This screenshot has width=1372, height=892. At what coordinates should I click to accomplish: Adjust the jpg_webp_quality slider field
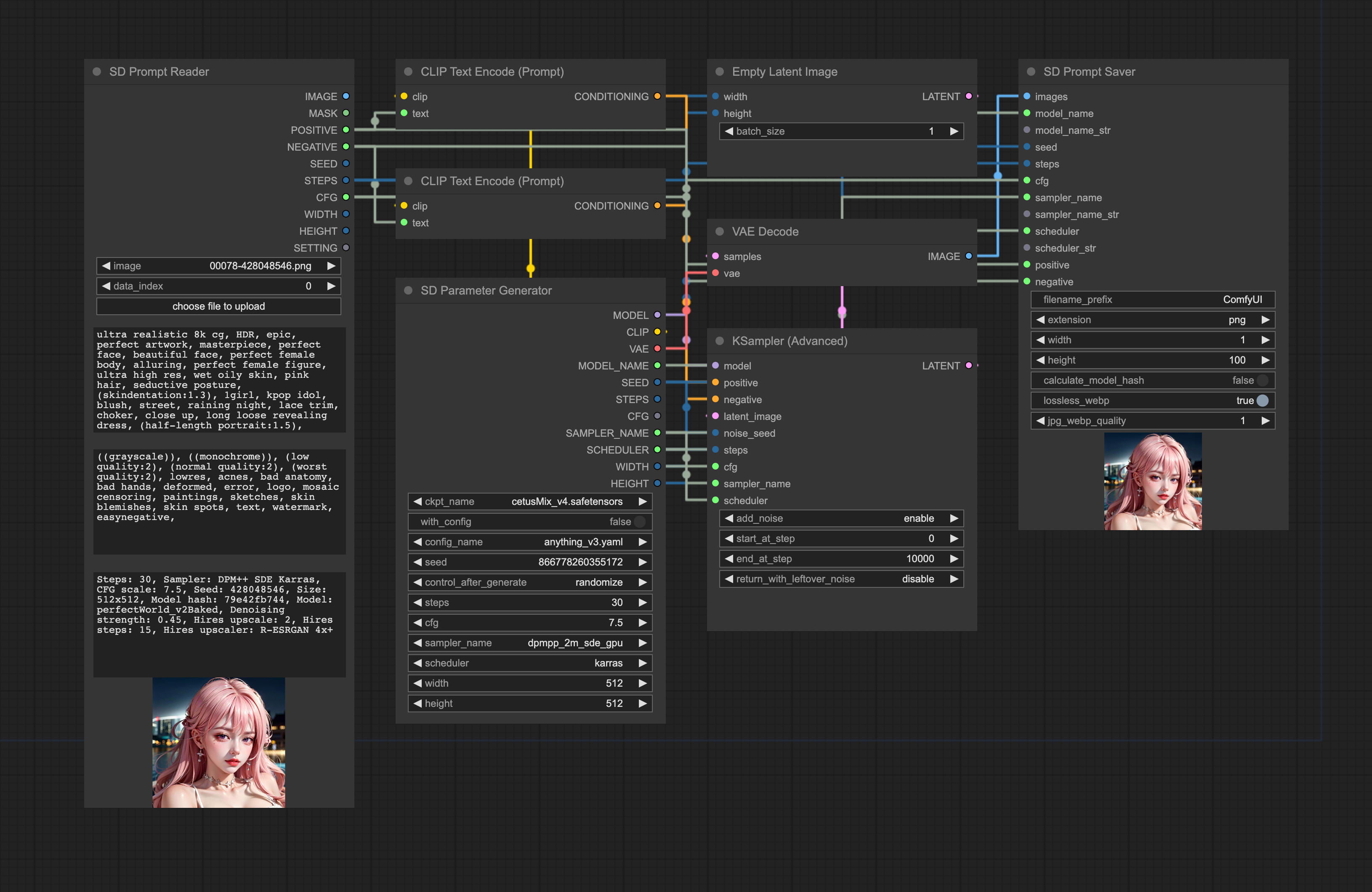tap(1152, 421)
